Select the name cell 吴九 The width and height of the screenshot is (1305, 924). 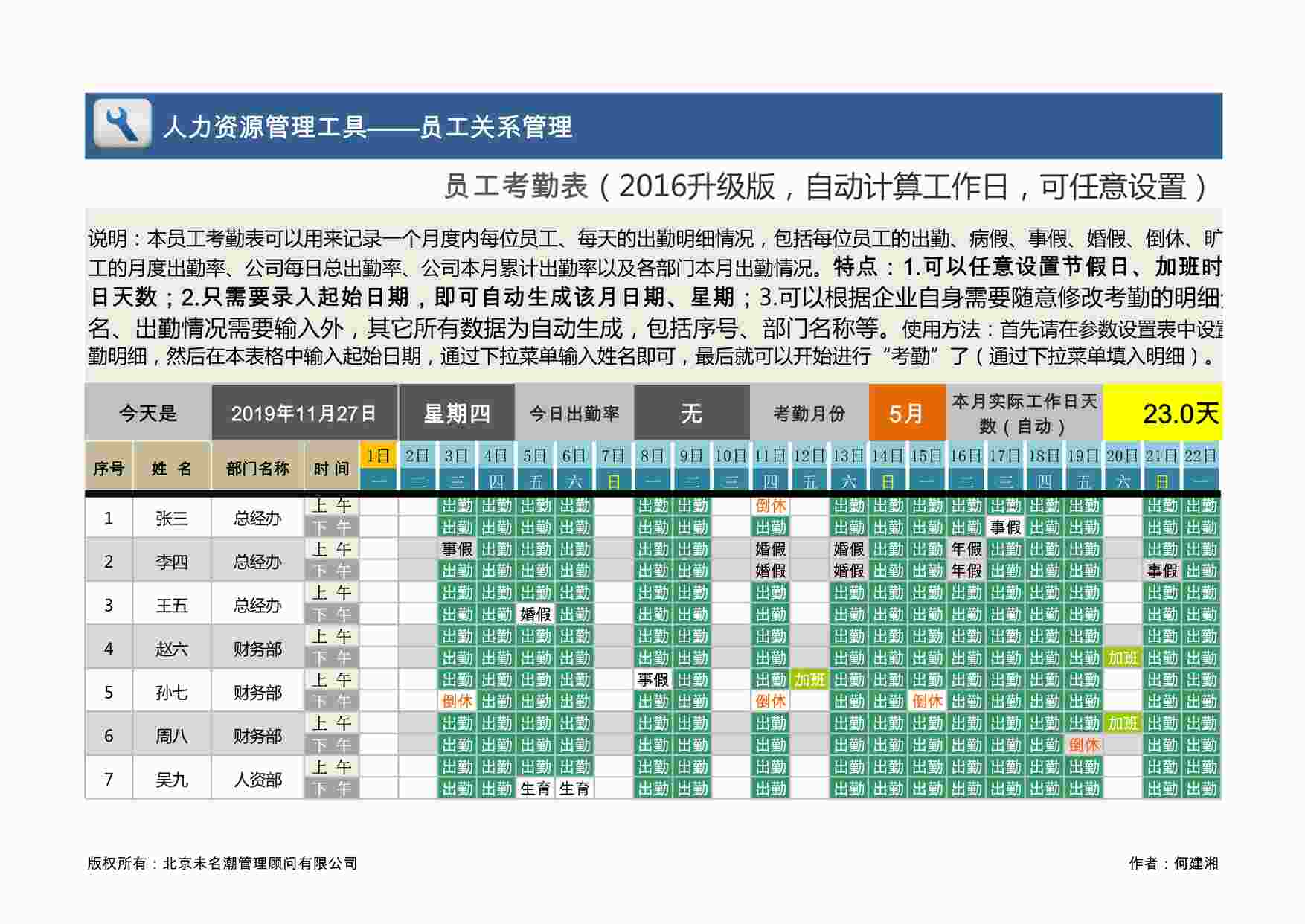tap(172, 779)
